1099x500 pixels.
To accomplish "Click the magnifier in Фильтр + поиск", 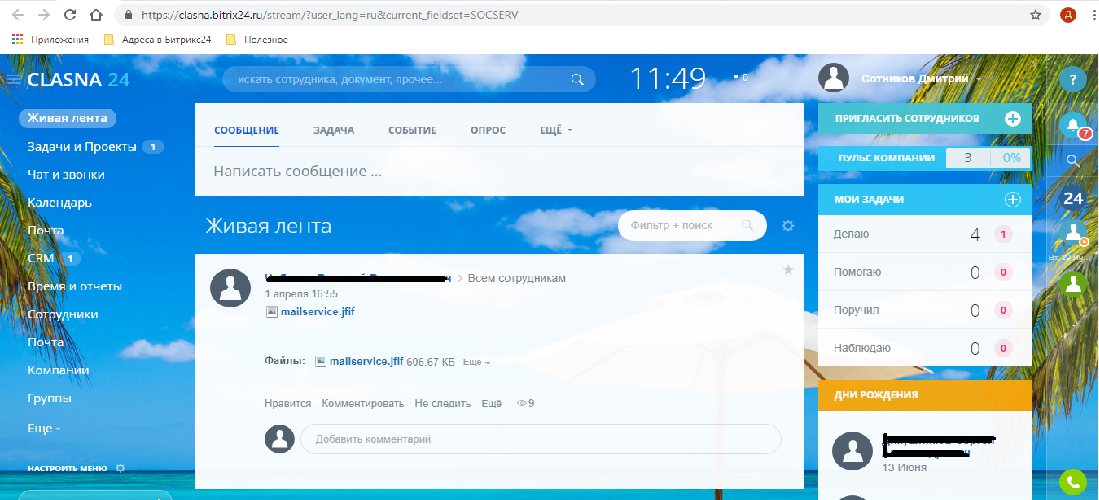I will click(x=747, y=225).
